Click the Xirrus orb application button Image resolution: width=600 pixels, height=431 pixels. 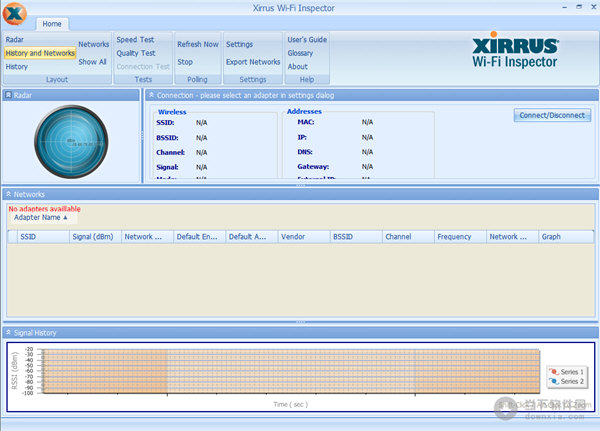tap(15, 14)
